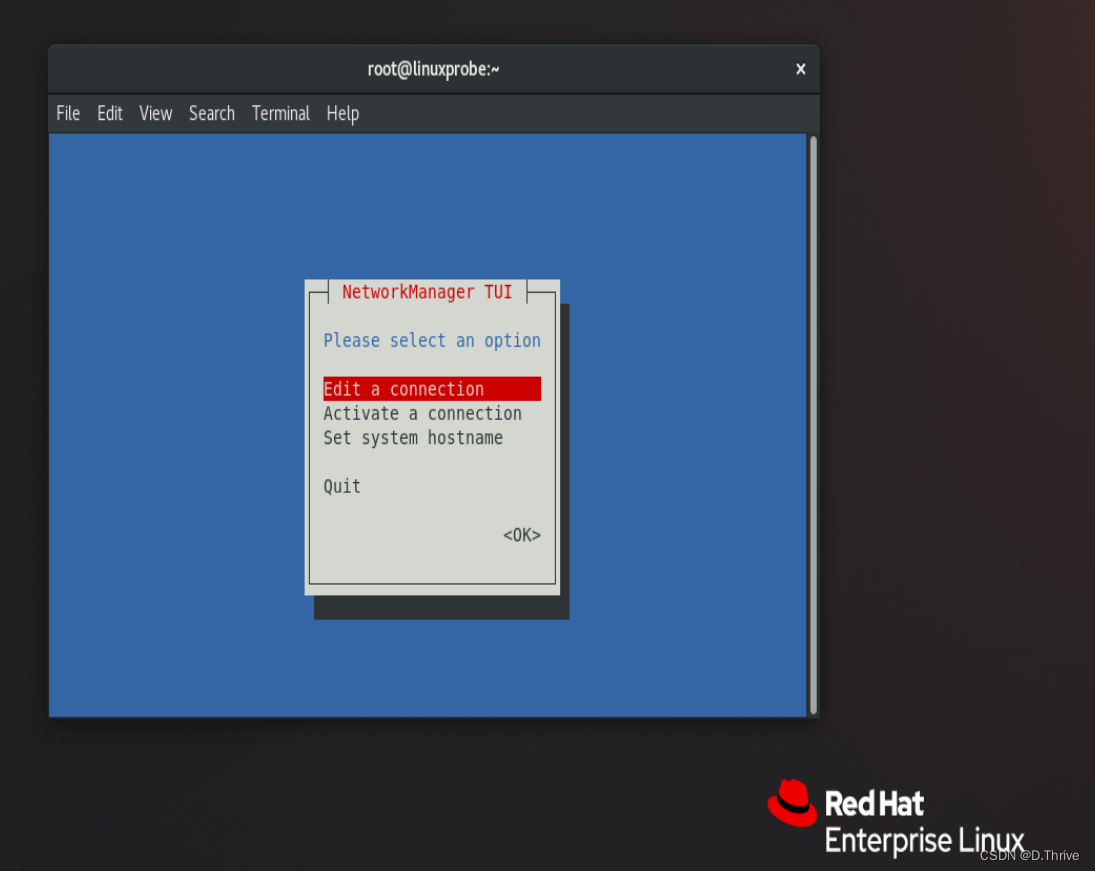Choose Activate a connection
The width and height of the screenshot is (1095, 871).
click(422, 414)
